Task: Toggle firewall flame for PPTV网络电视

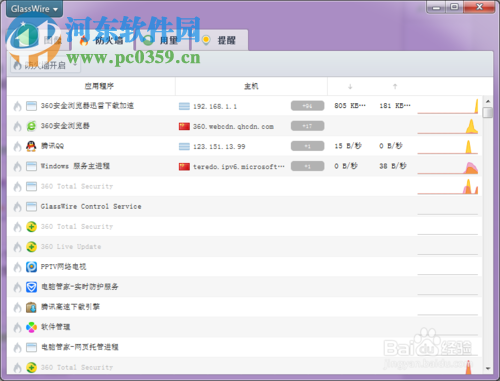Action: [17, 267]
